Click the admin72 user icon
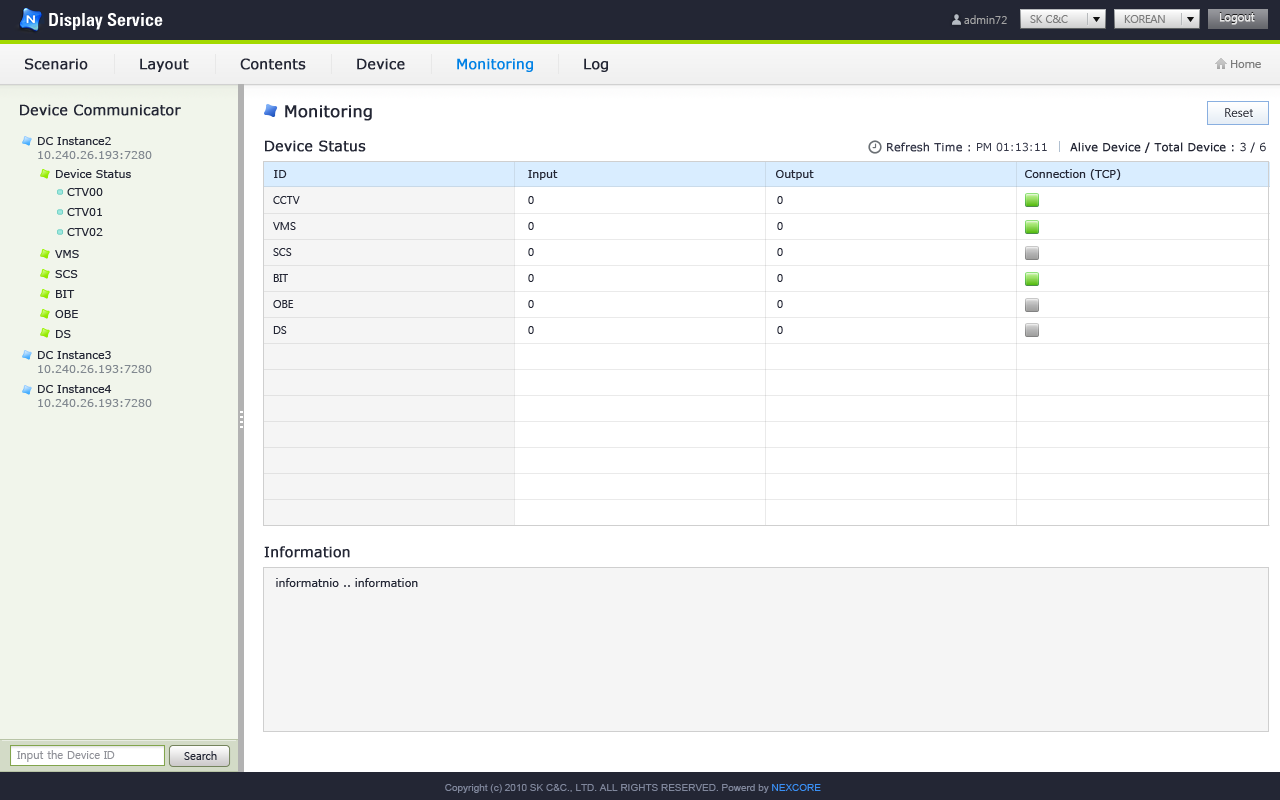Viewport: 1280px width, 800px height. point(956,20)
